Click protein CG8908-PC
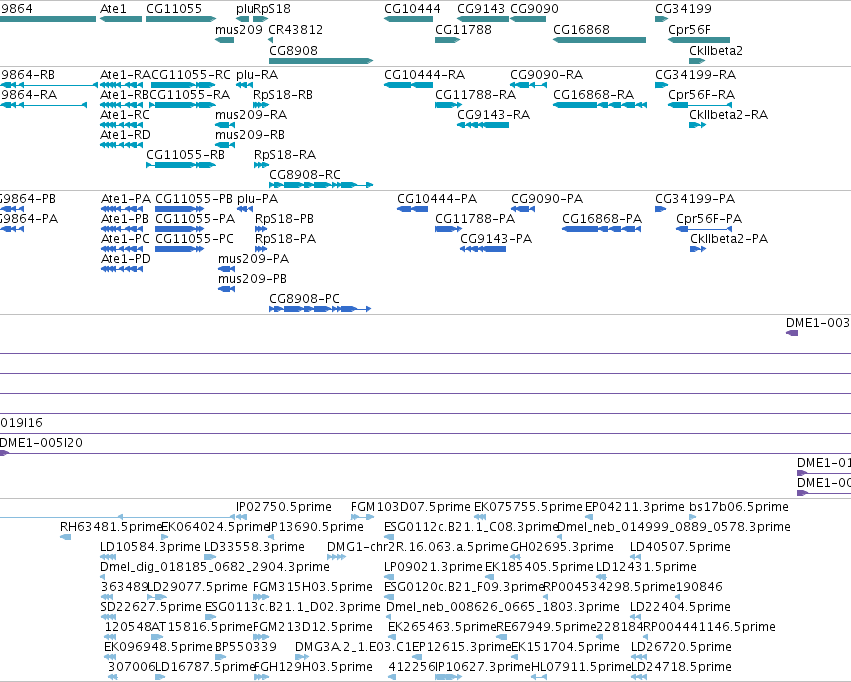The width and height of the screenshot is (851, 682). 304,299
